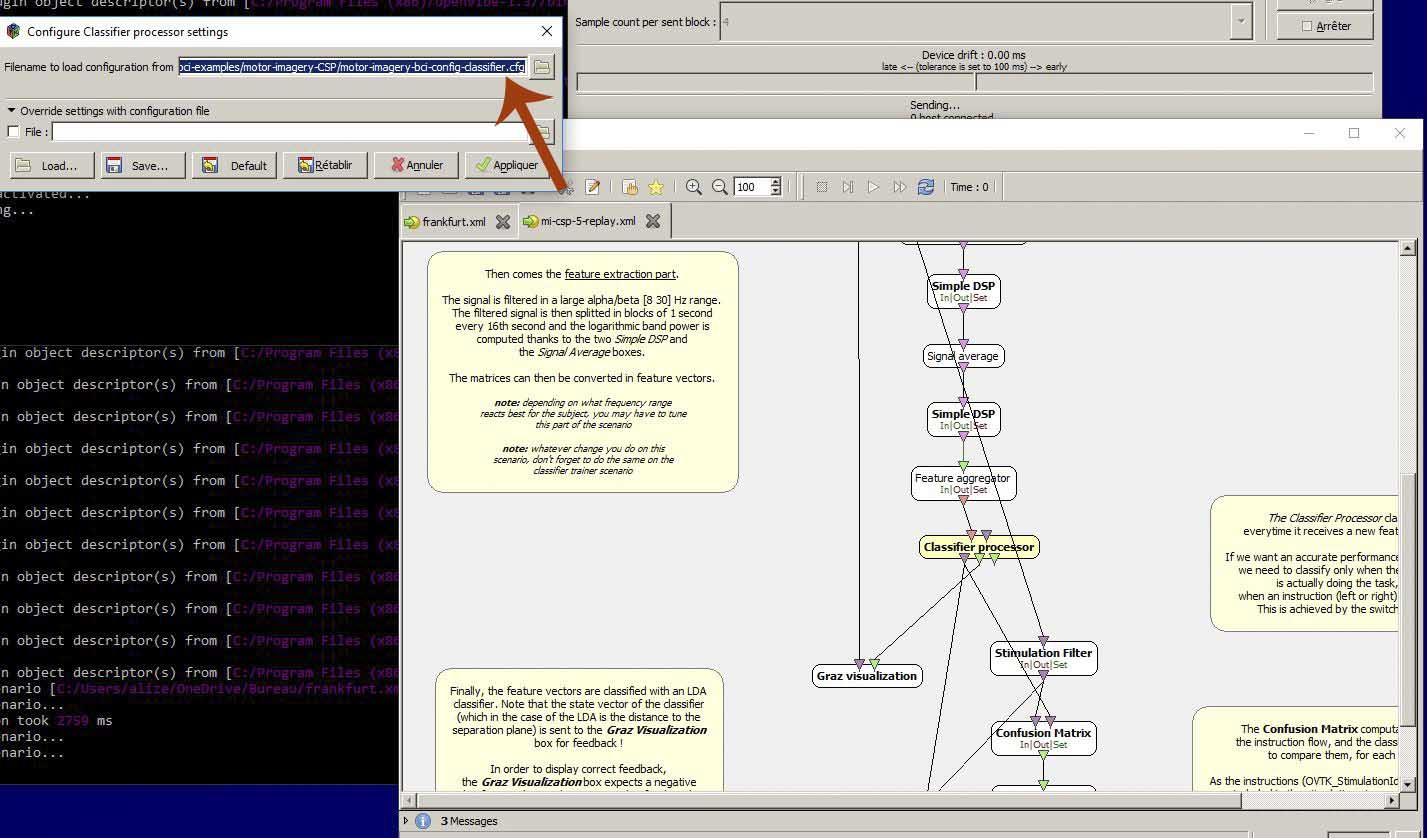Click the 'Time : 0' toolbar label
Viewport: 1427px width, 838px height.
pos(969,187)
